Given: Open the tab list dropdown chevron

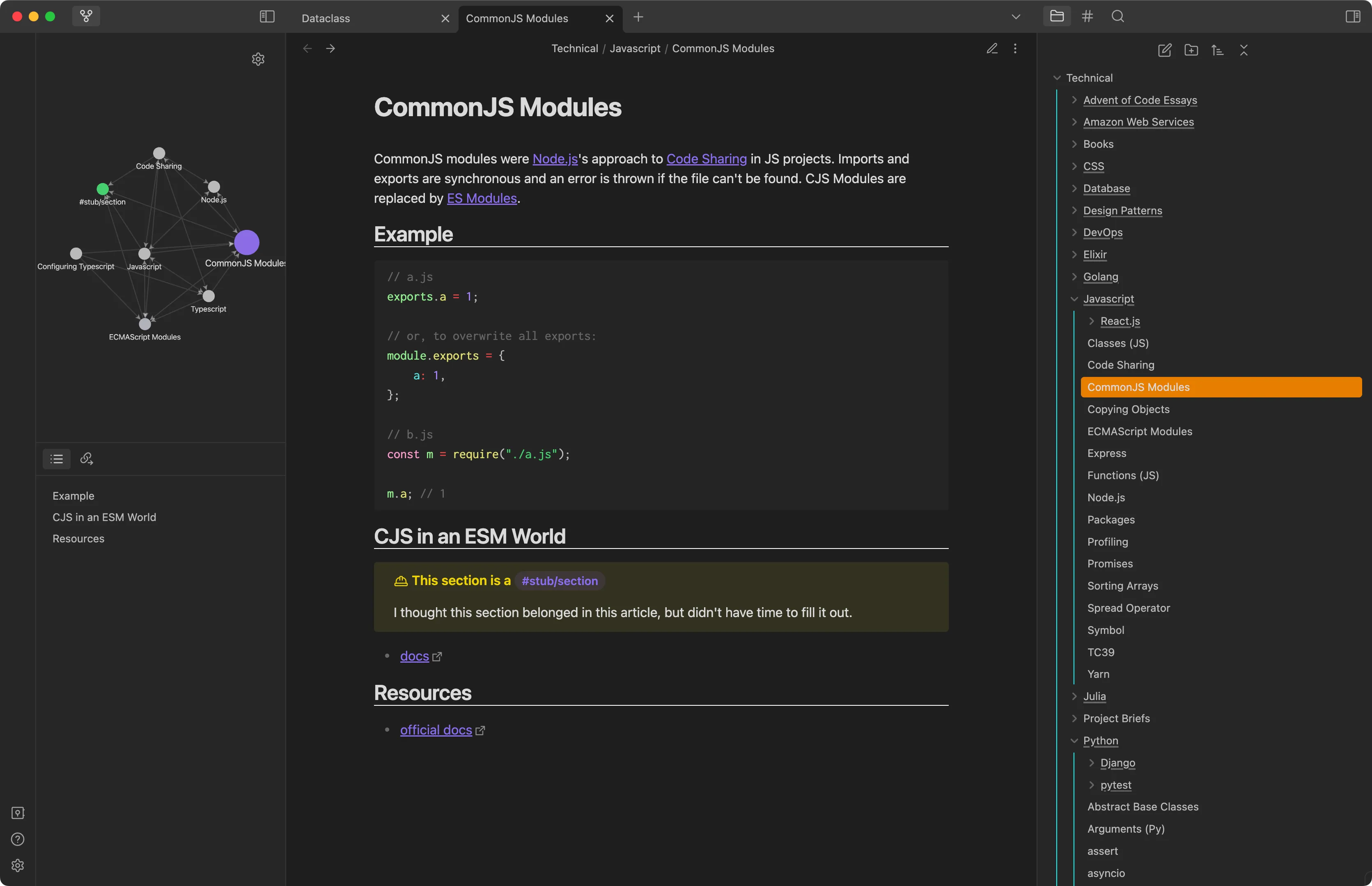Looking at the screenshot, I should [x=1015, y=17].
